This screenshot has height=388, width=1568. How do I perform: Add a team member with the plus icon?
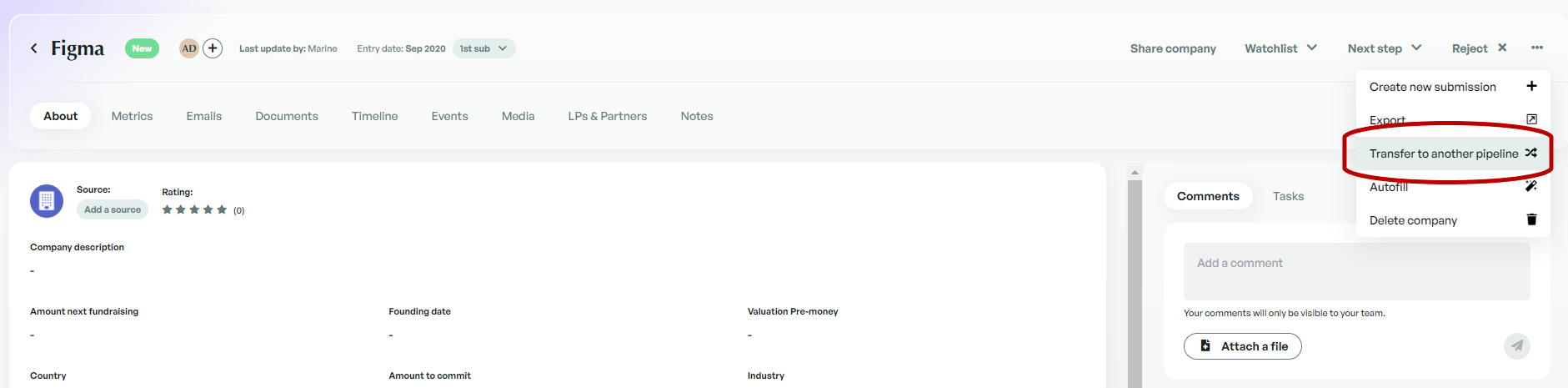213,48
